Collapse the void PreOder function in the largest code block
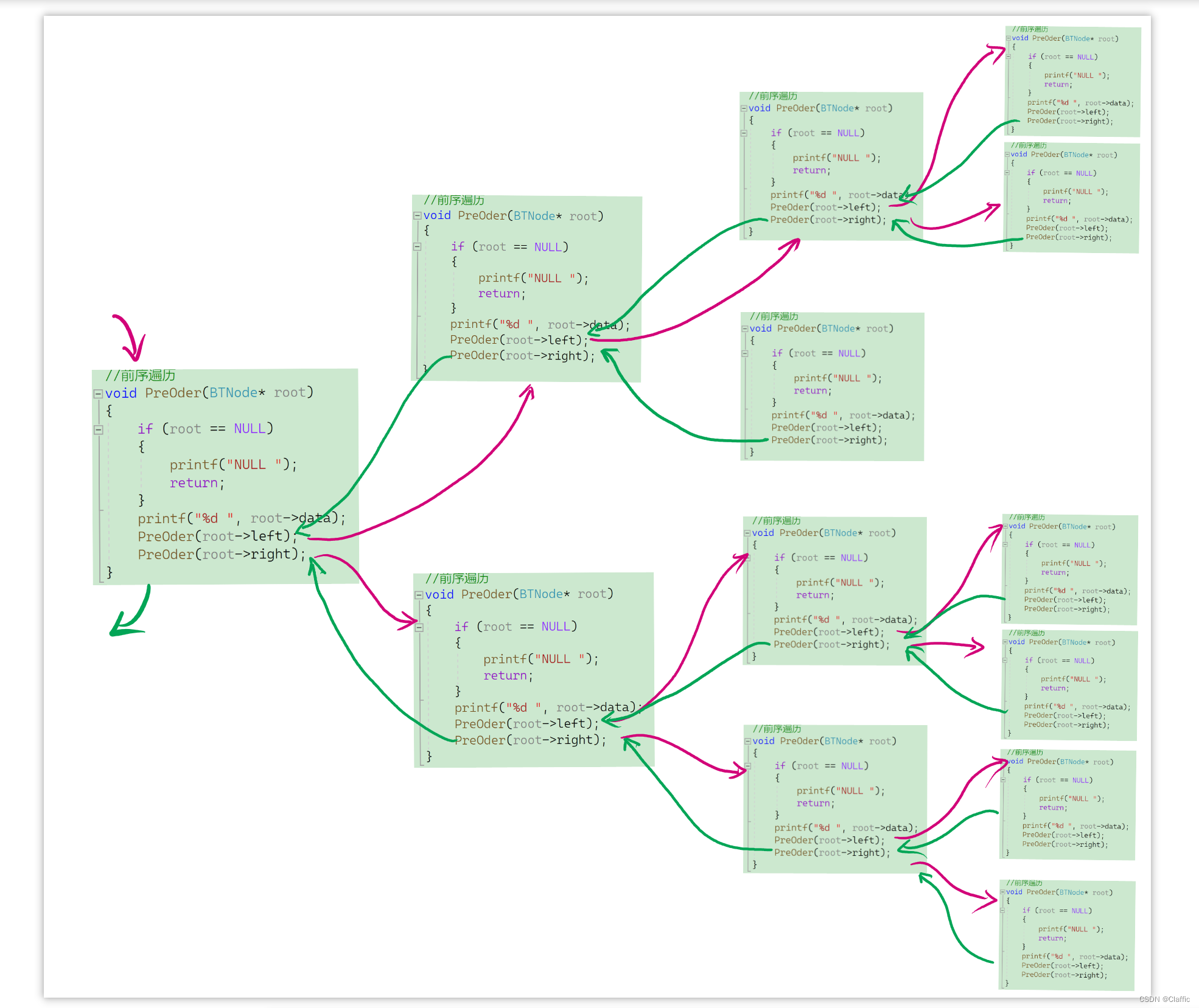 click(x=98, y=394)
